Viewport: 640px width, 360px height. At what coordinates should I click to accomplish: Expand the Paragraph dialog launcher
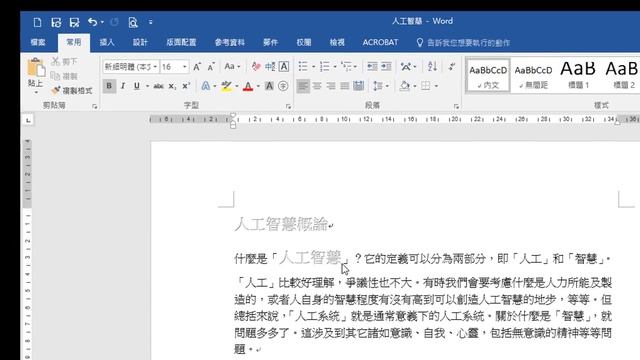tap(456, 106)
